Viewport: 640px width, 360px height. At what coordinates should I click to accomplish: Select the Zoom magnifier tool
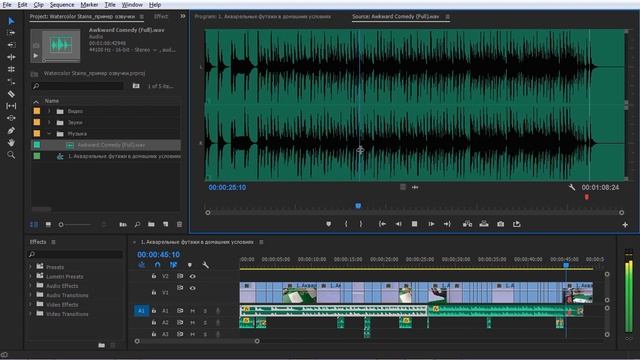coord(11,155)
